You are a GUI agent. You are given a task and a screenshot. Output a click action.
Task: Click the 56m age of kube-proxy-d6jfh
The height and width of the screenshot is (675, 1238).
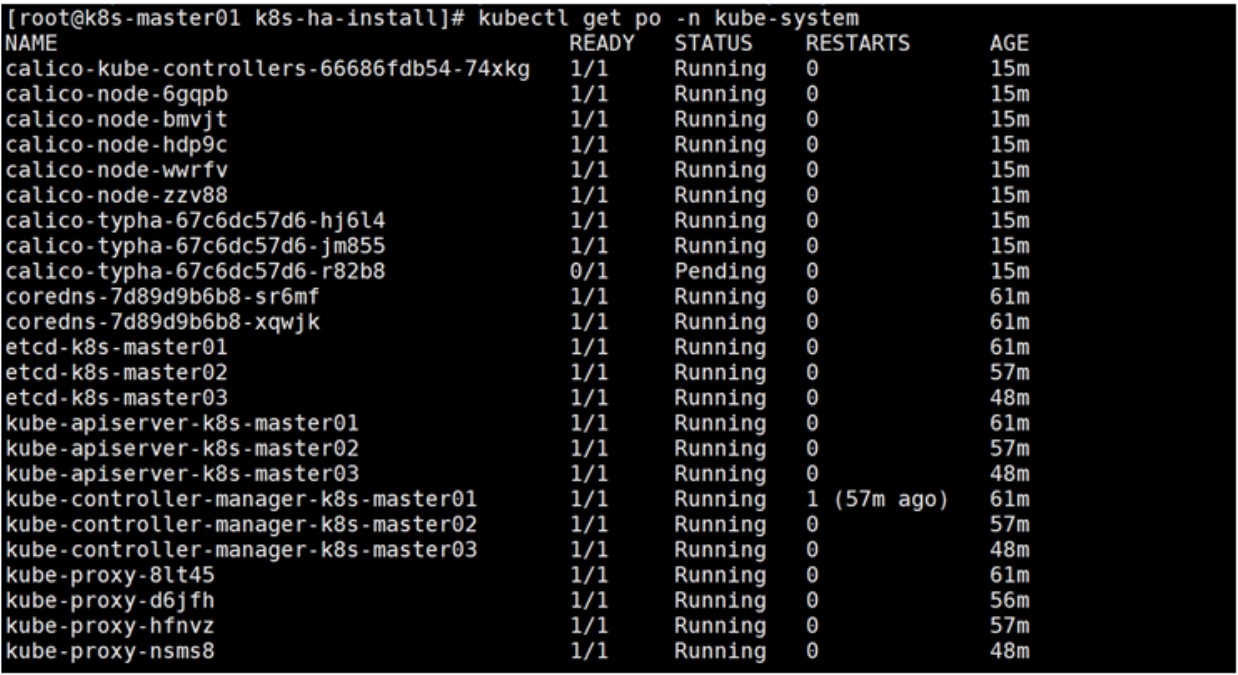(1008, 599)
